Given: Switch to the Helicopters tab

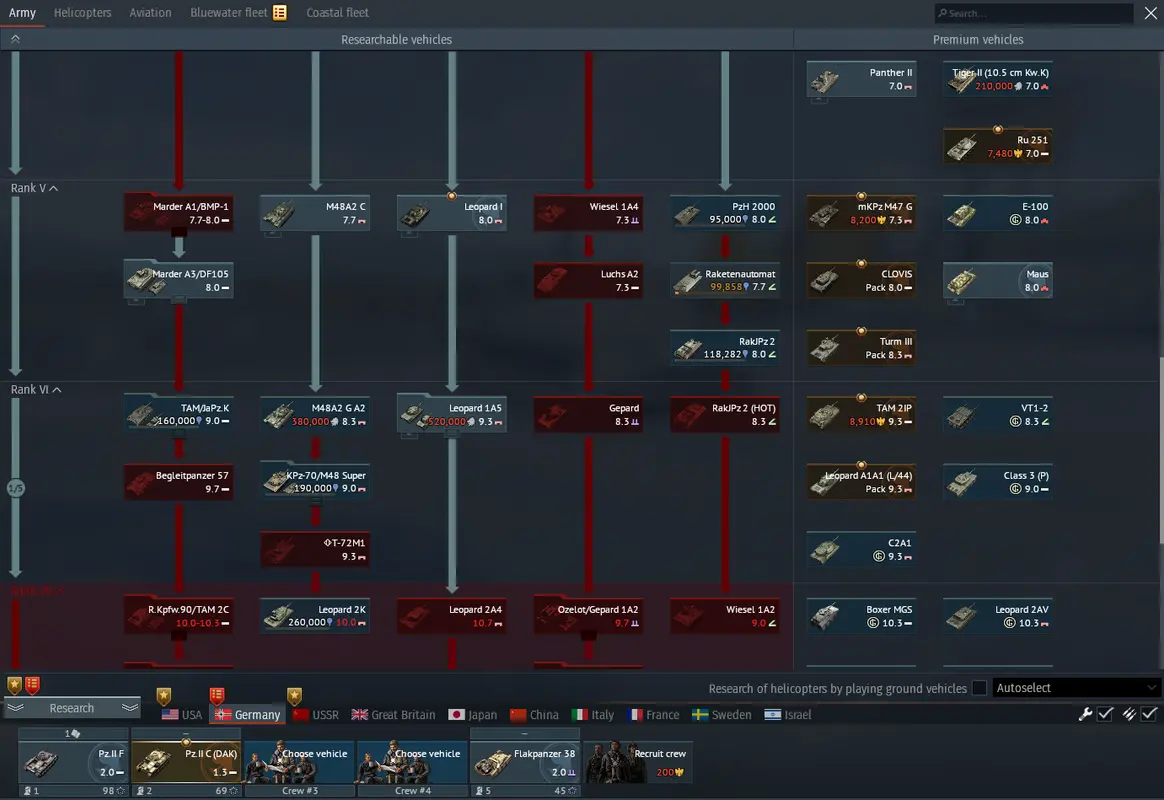Looking at the screenshot, I should [82, 13].
